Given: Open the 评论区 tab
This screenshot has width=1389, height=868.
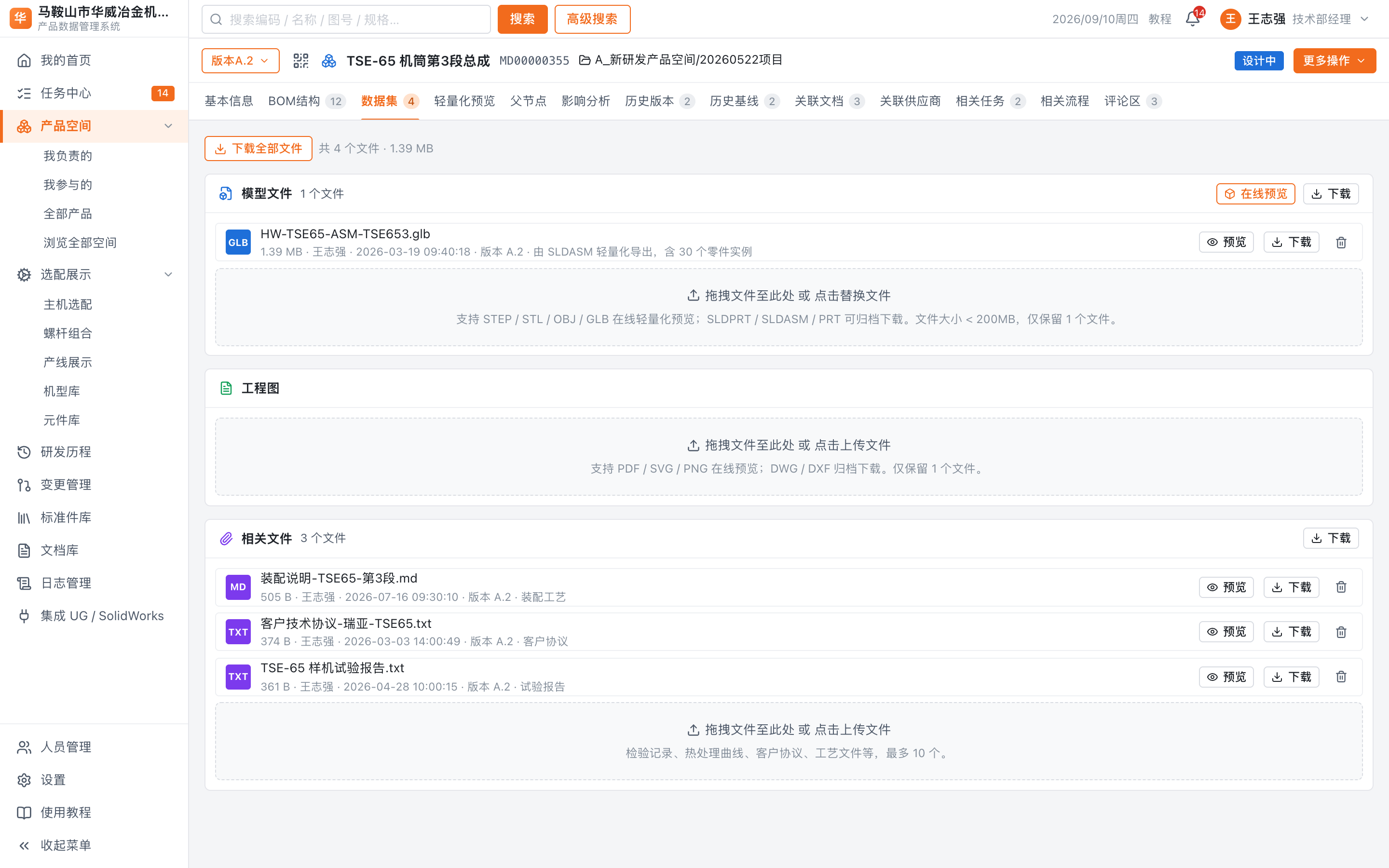Looking at the screenshot, I should click(x=1132, y=101).
